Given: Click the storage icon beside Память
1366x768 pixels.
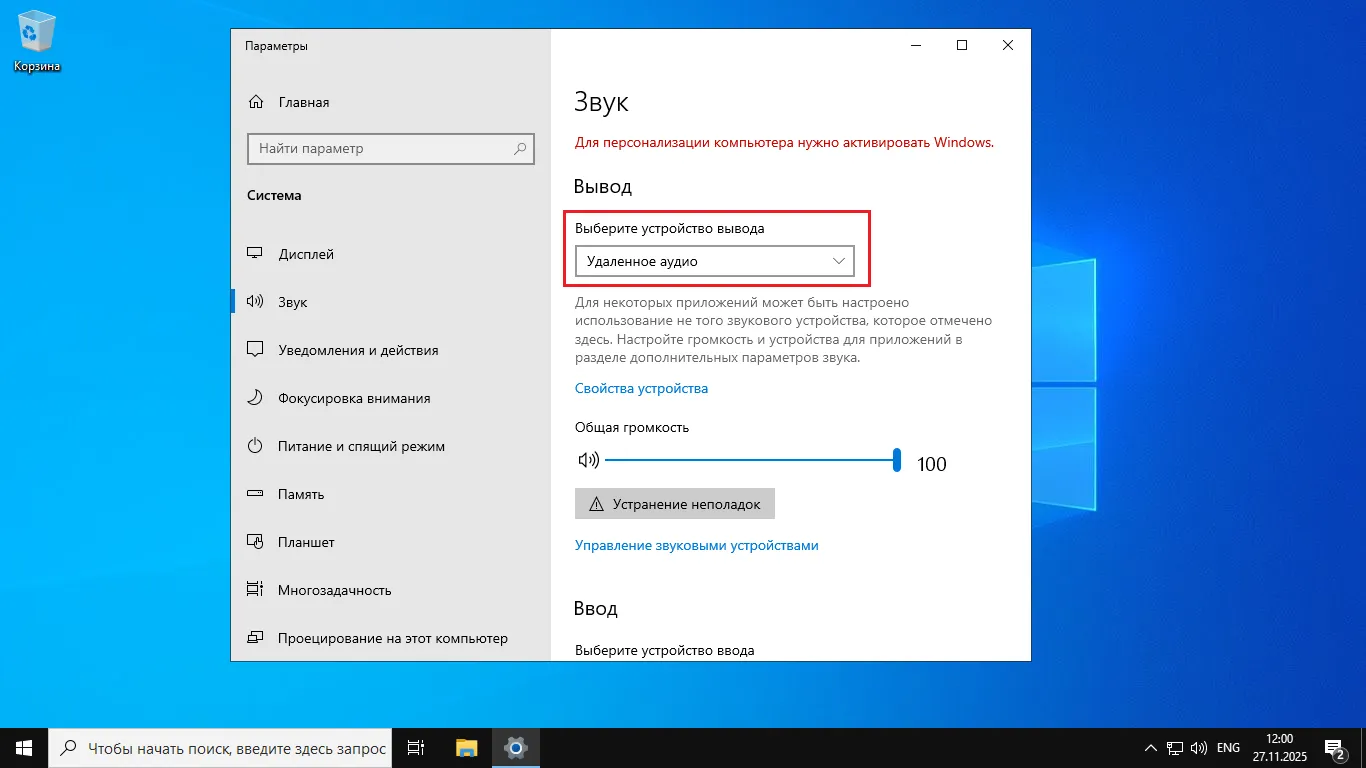Looking at the screenshot, I should pos(256,494).
